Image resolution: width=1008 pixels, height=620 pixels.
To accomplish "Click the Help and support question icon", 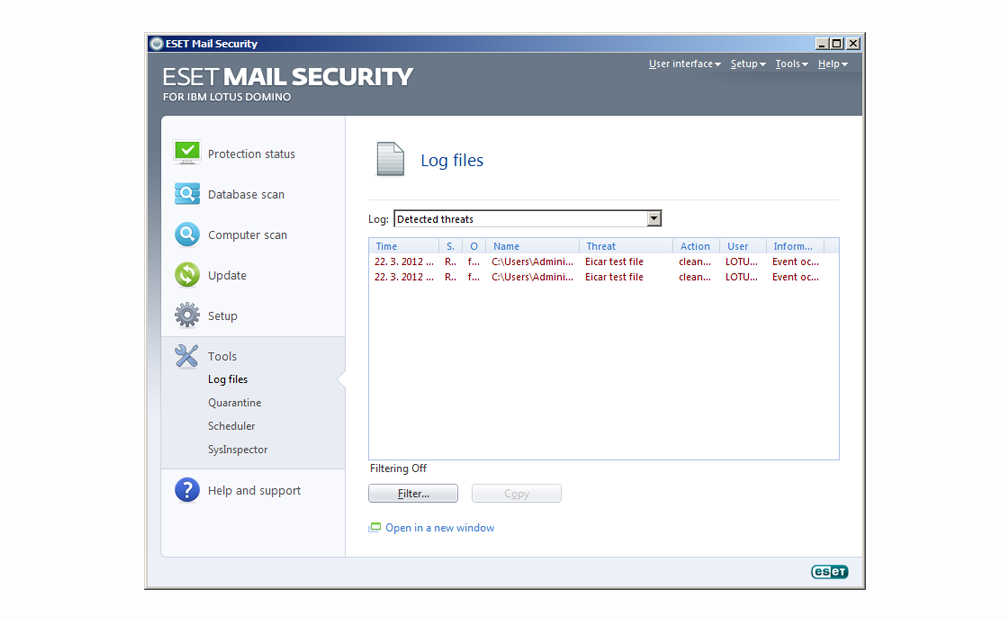I will (187, 490).
